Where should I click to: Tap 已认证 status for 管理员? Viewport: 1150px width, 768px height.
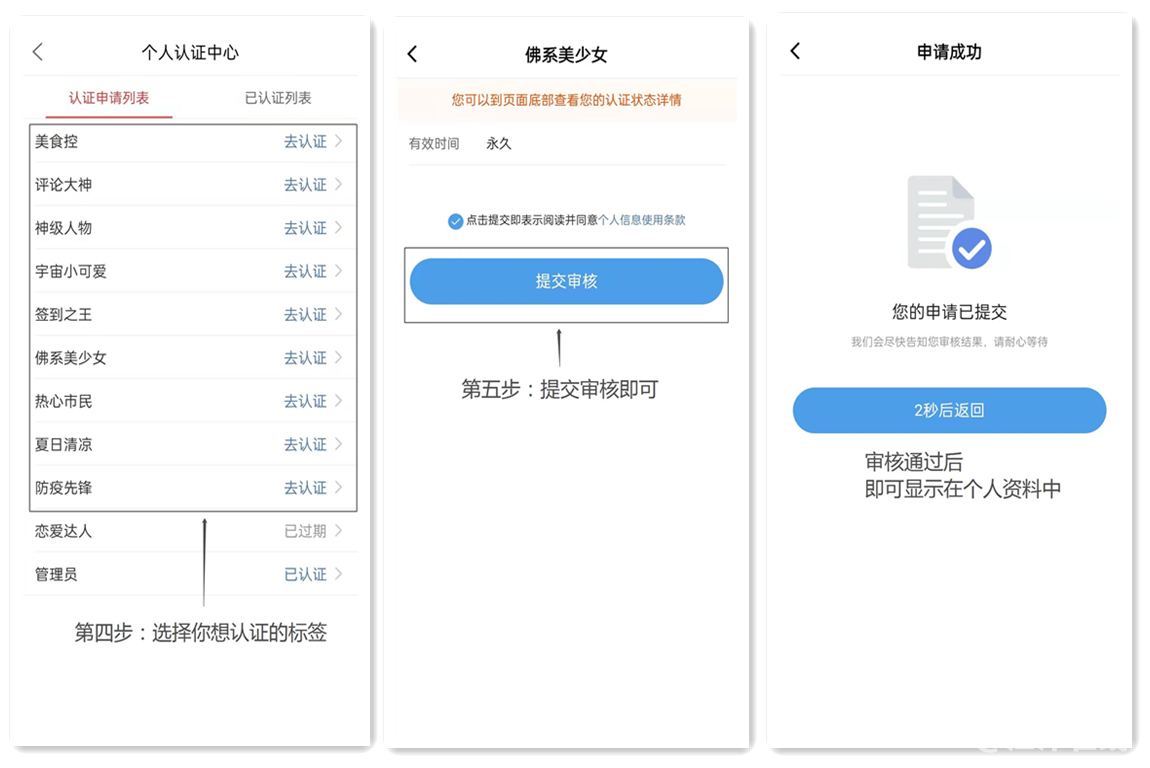(305, 574)
